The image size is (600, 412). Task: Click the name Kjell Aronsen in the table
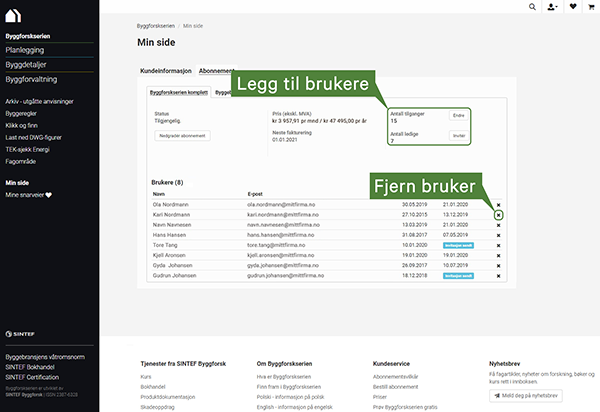[169, 256]
